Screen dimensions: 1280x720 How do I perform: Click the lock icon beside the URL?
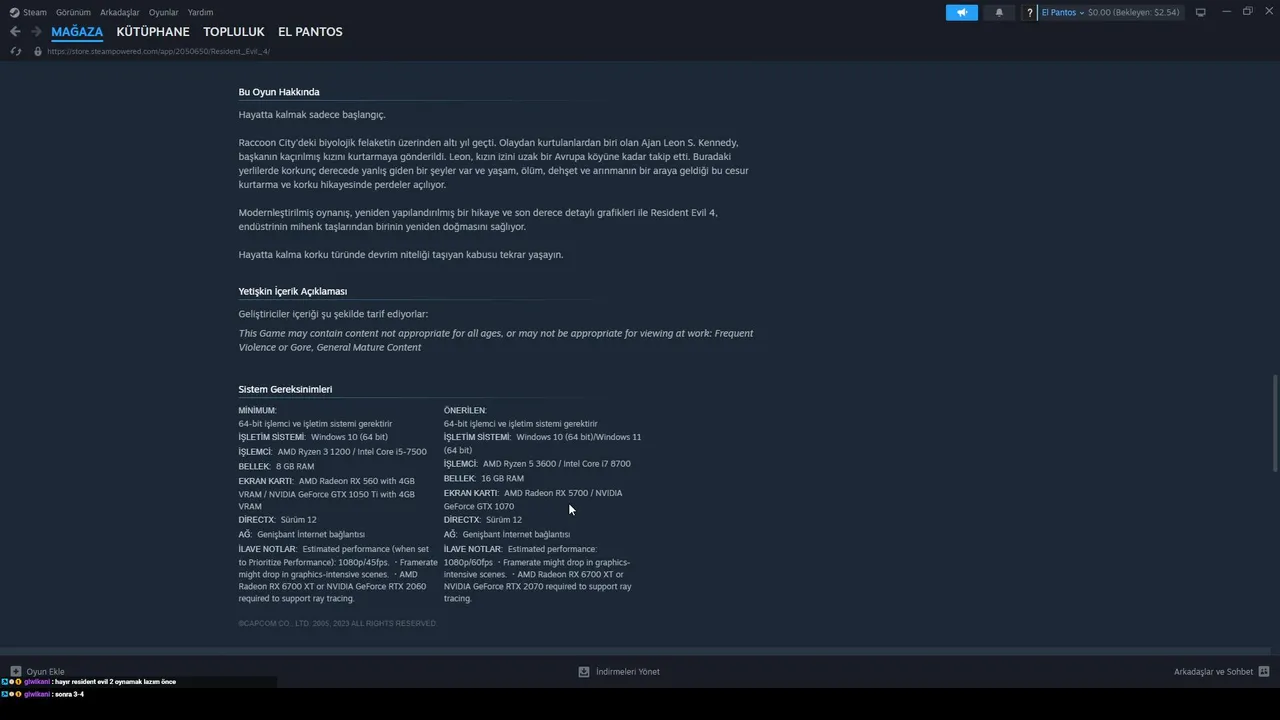point(38,51)
